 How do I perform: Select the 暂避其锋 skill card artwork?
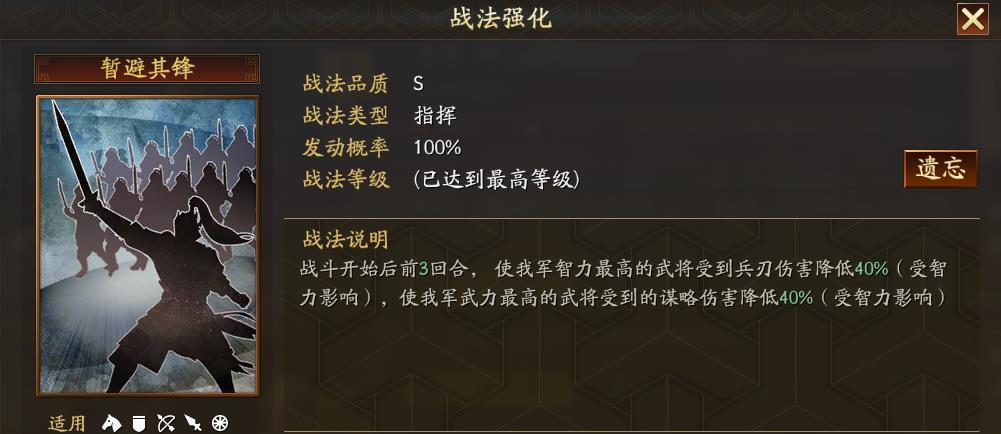pyautogui.click(x=147, y=245)
